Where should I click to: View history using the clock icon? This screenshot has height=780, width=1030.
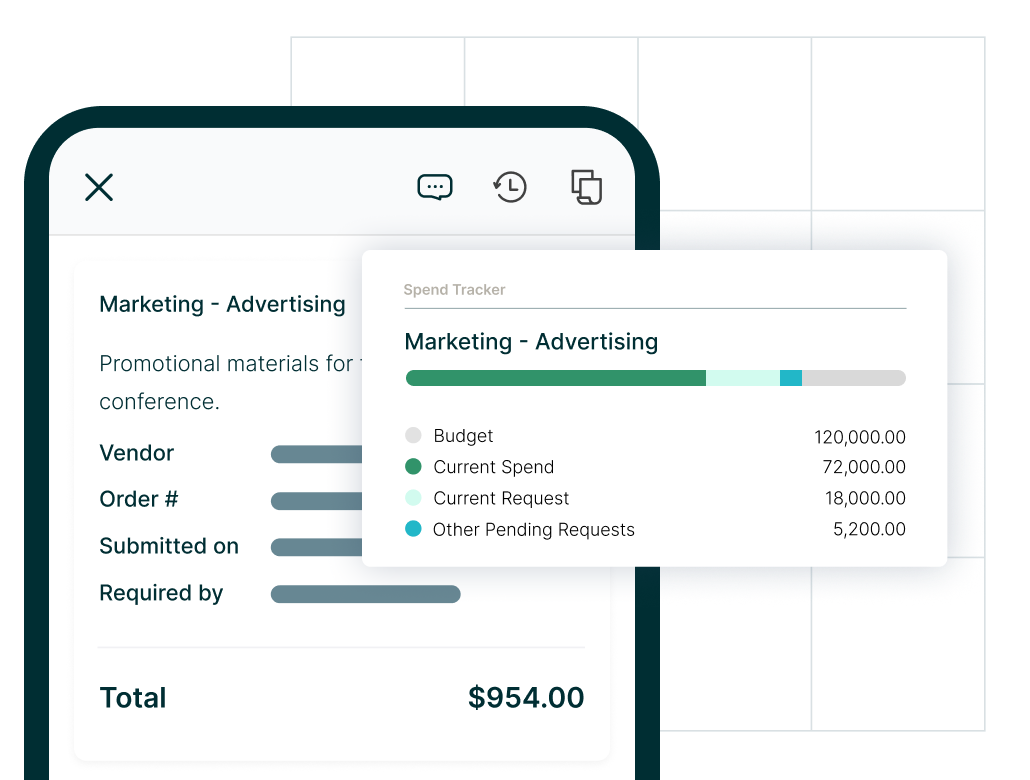[510, 187]
